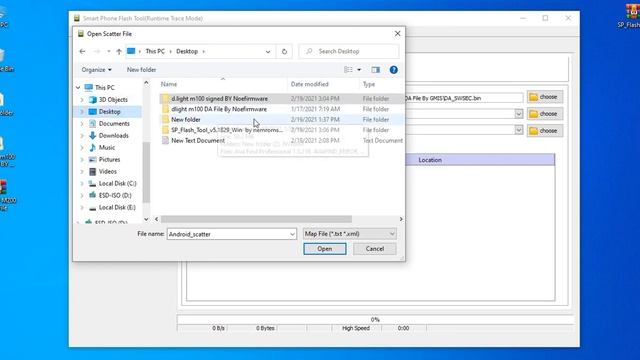Click File name input field
640x360 pixels.
coord(228,234)
